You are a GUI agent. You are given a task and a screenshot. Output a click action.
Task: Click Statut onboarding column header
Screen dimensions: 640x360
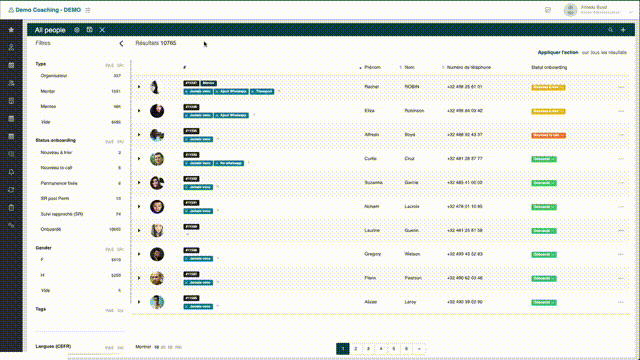point(549,67)
